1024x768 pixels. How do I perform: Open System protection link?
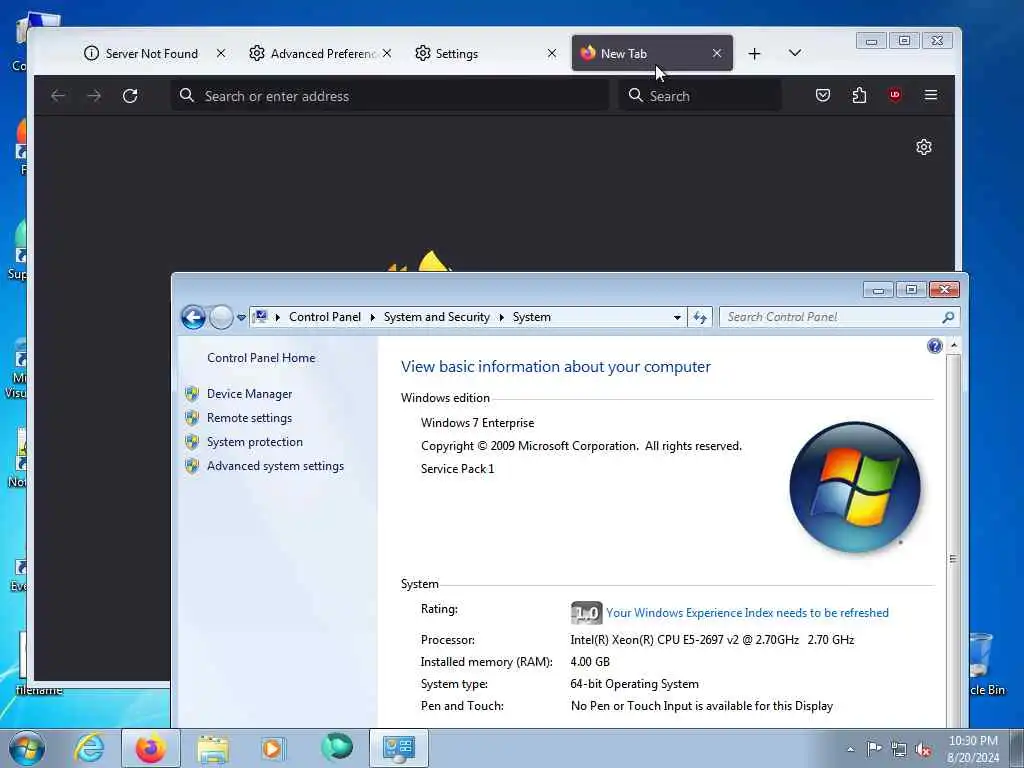coord(255,442)
